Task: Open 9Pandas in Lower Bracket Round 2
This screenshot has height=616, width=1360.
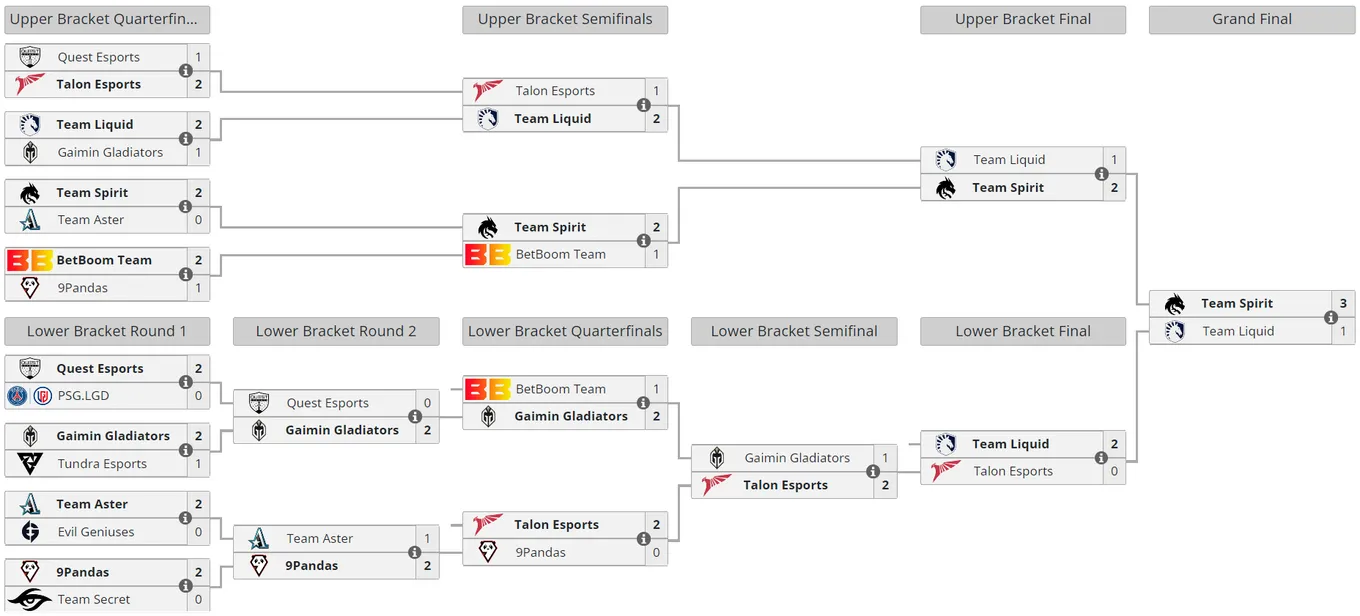Action: (311, 566)
